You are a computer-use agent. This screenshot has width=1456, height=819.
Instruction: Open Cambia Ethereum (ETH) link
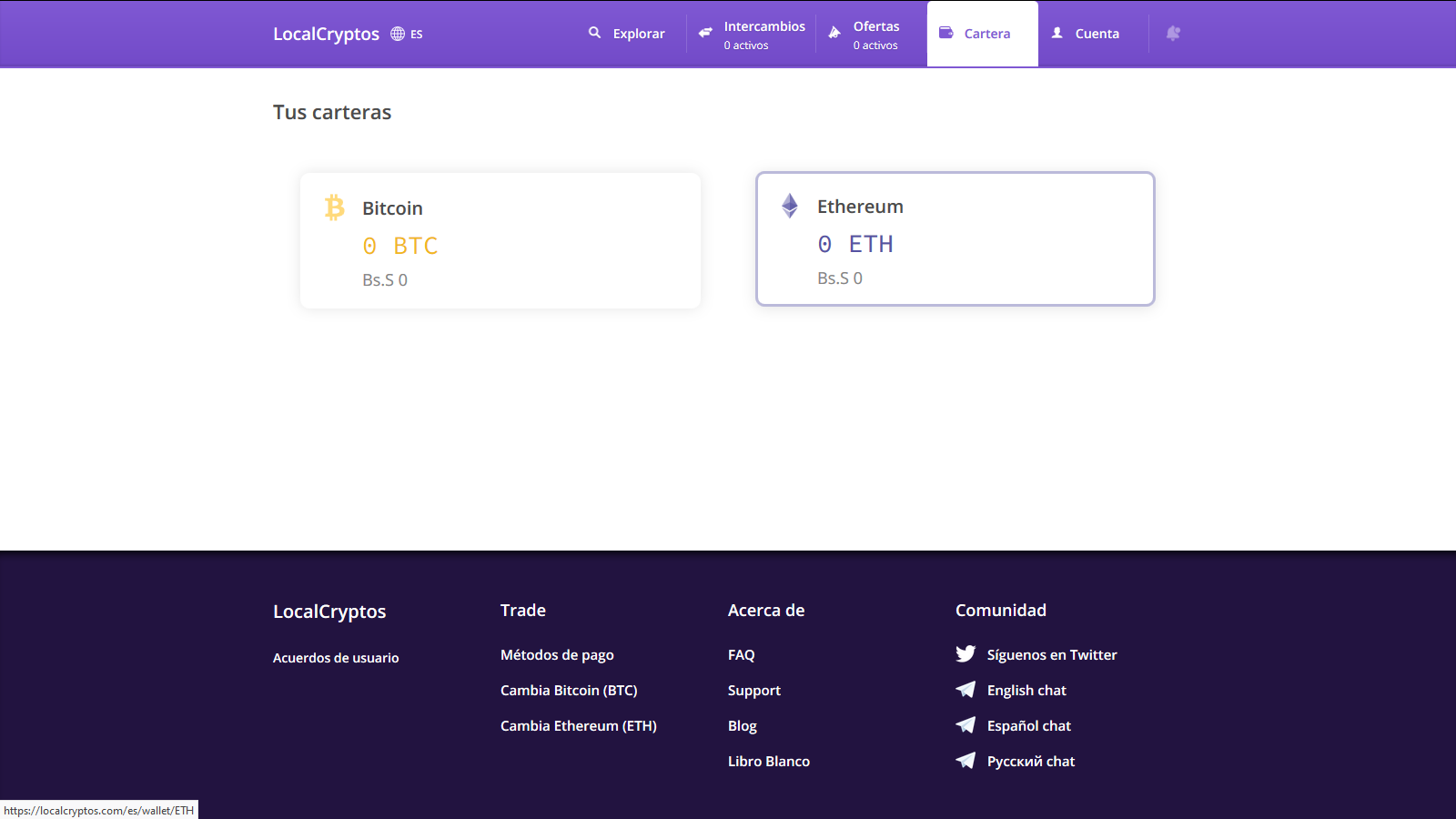579,726
